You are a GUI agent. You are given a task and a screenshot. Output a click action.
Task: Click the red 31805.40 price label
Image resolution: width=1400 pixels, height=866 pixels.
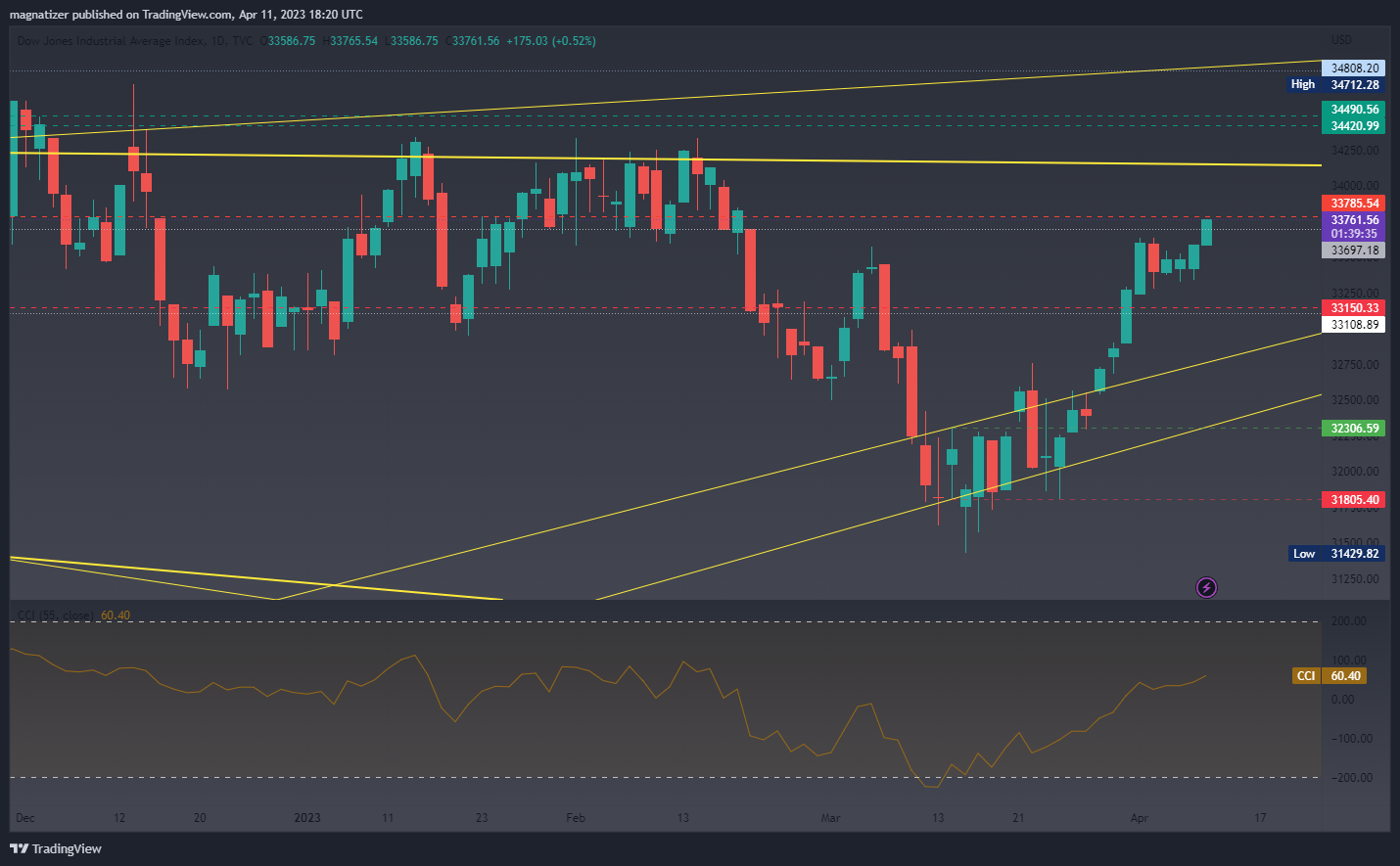click(1353, 500)
